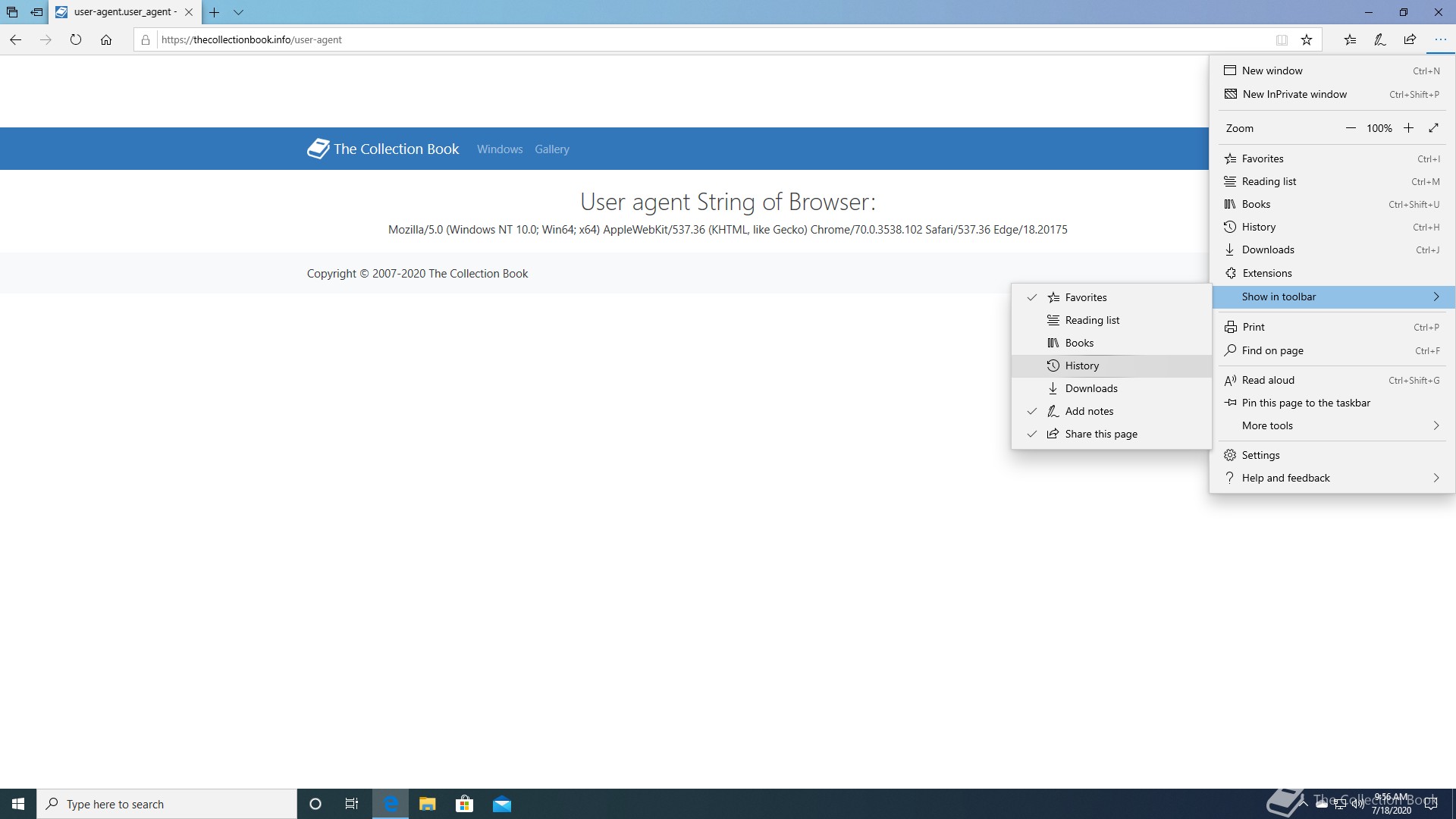Open Favorites from main menu
Image resolution: width=1456 pixels, height=819 pixels.
tap(1332, 158)
